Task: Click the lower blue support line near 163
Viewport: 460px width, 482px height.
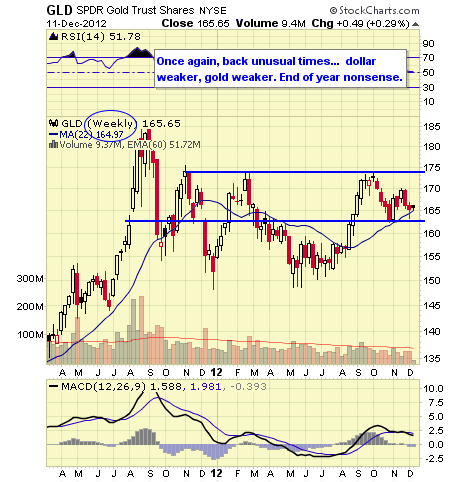Action: coord(275,221)
